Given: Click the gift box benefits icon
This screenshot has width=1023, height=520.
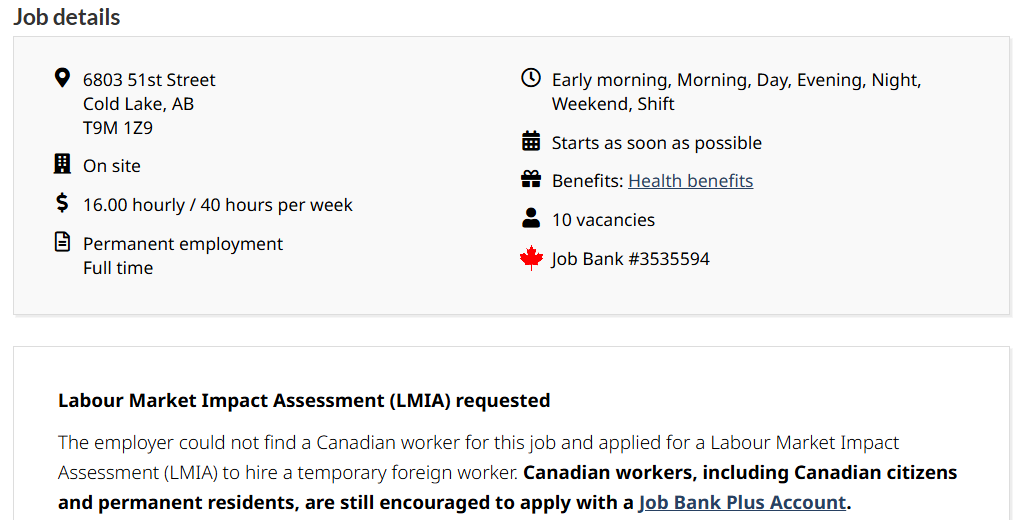Looking at the screenshot, I should point(531,180).
